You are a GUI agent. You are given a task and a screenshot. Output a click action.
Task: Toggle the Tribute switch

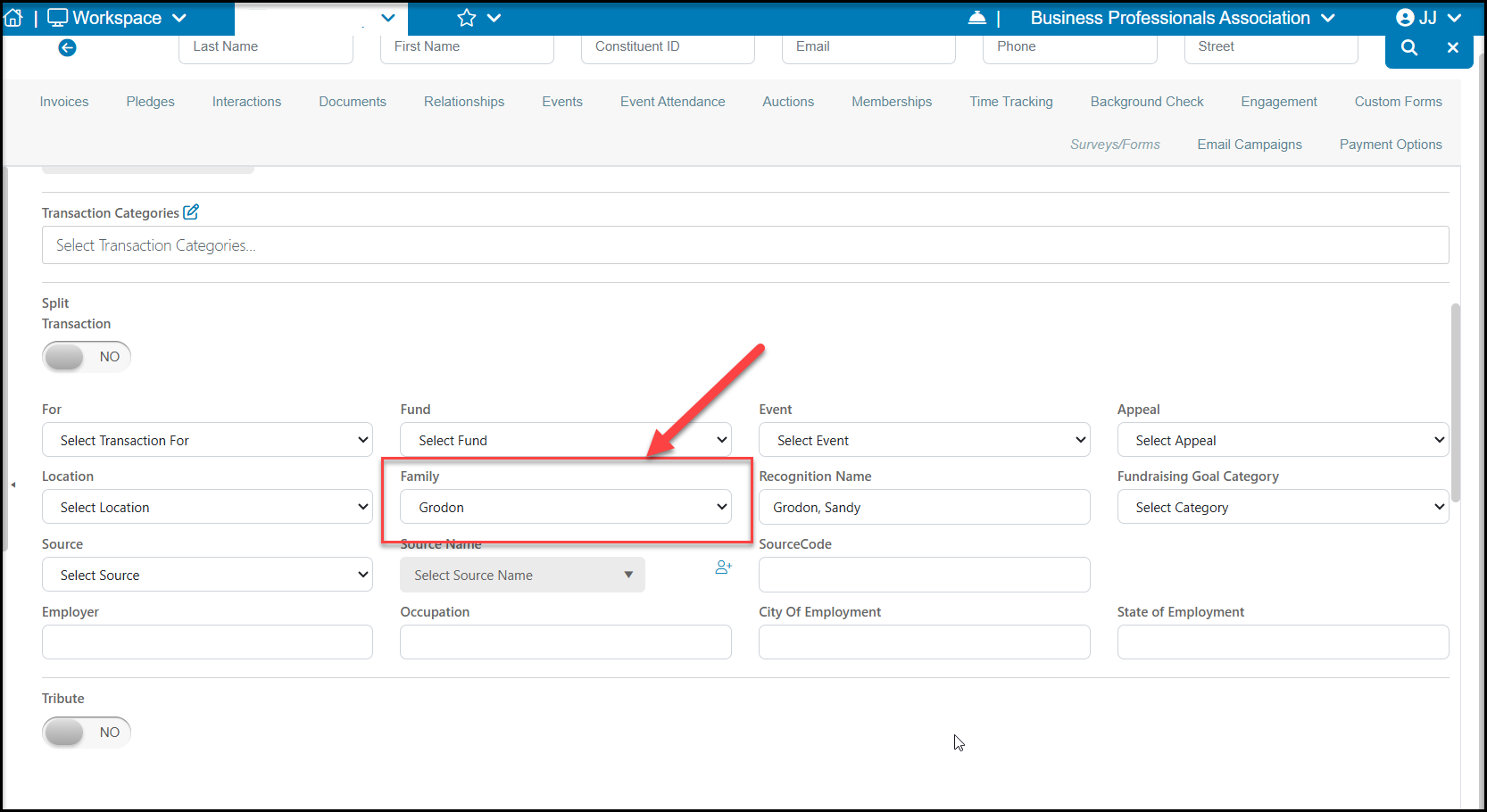(87, 733)
